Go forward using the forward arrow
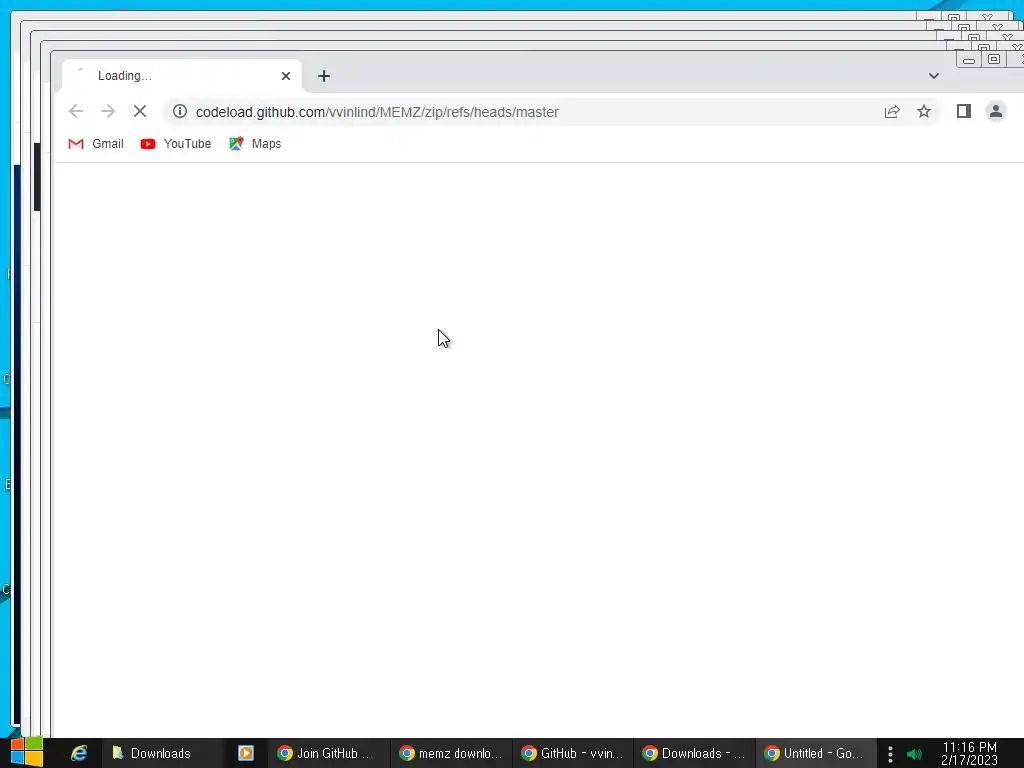 tap(108, 111)
